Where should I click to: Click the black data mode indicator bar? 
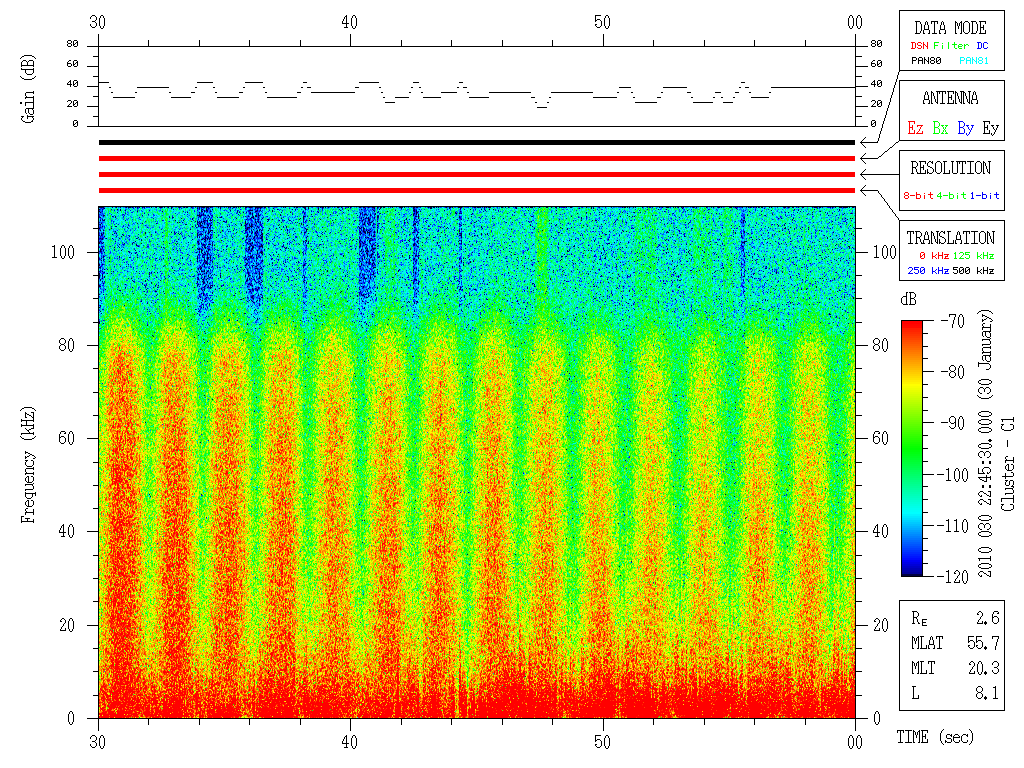coord(477,142)
